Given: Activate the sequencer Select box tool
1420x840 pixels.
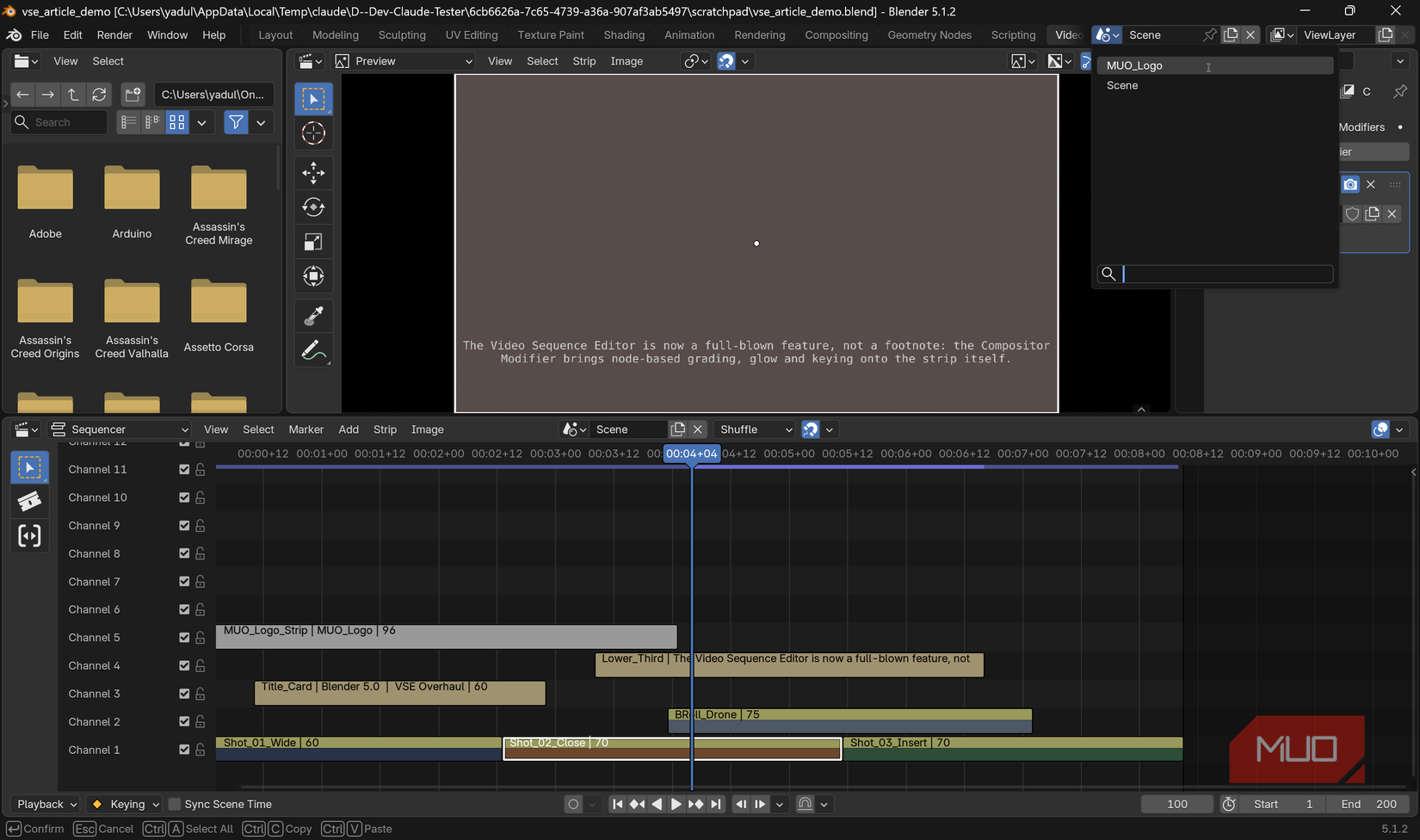Looking at the screenshot, I should (x=29, y=467).
